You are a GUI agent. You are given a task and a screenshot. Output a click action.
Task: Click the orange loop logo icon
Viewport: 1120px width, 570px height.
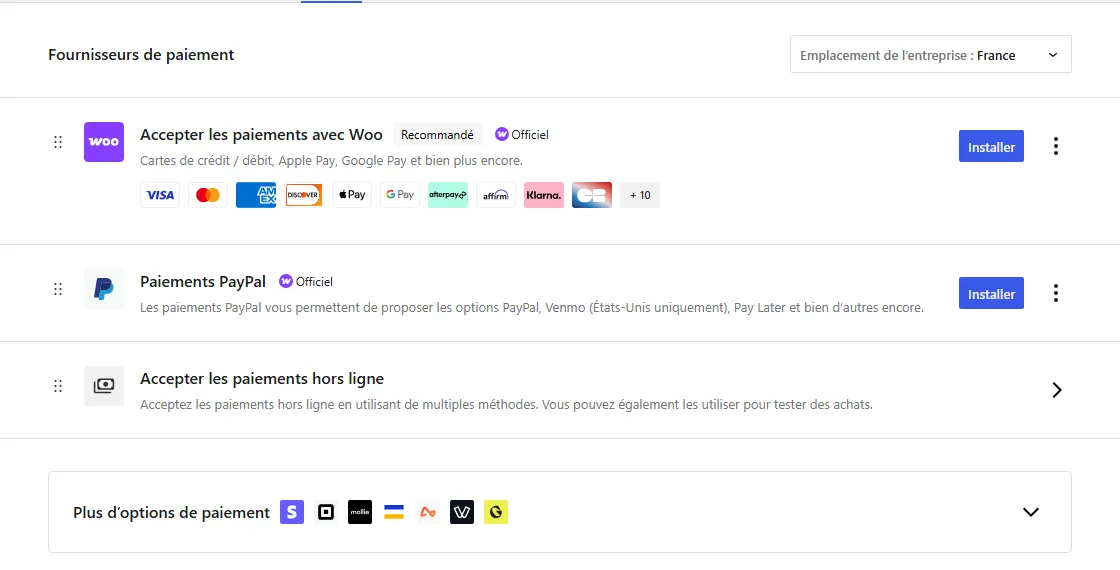tap(428, 512)
